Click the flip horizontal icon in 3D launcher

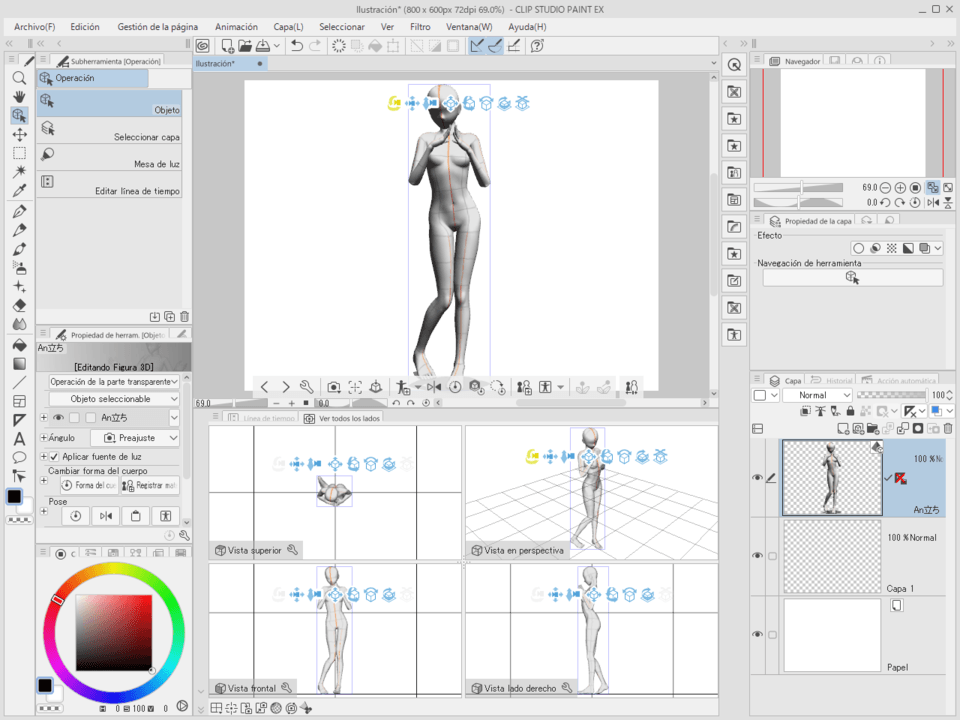pos(434,387)
